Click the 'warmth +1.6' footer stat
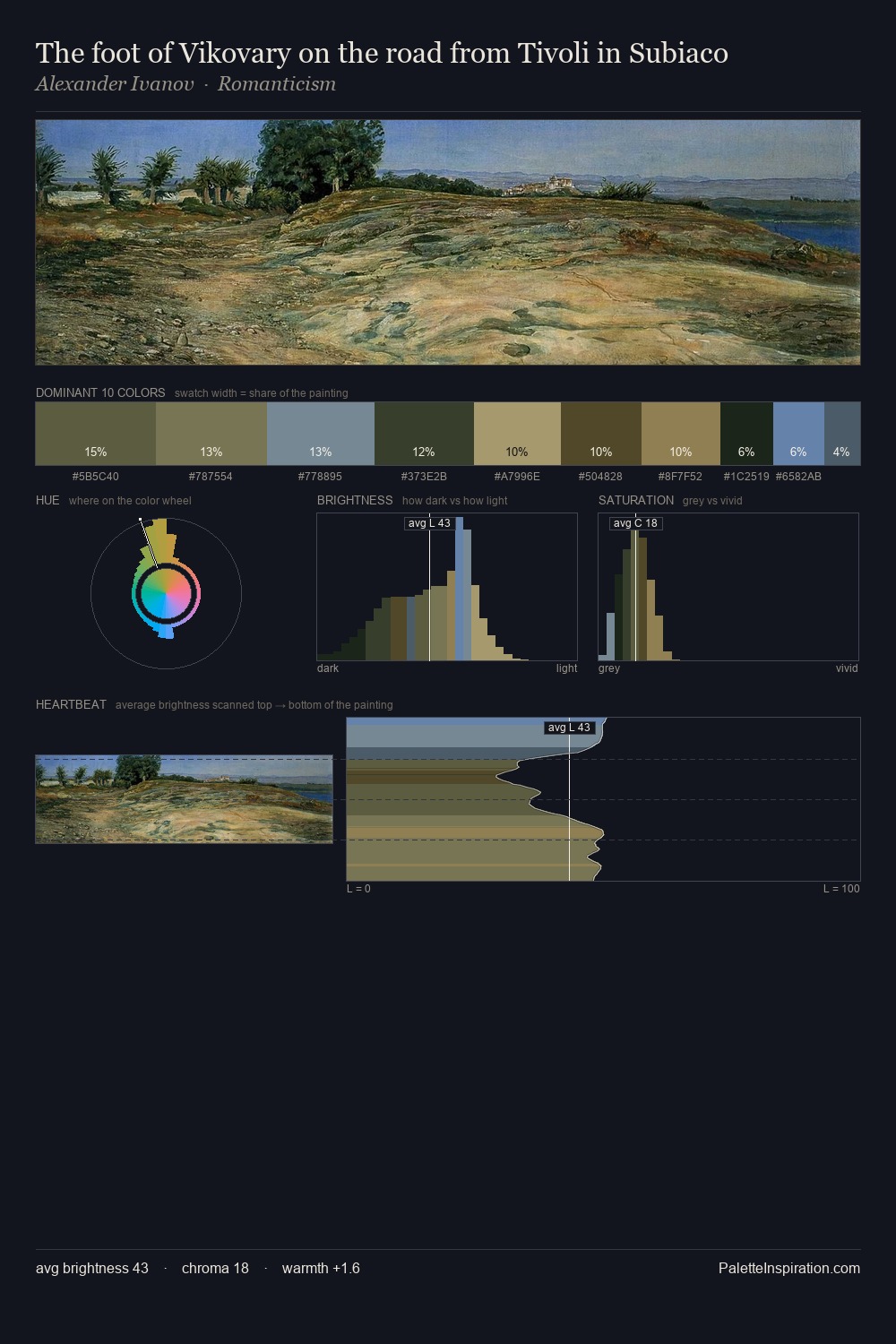896x1344 pixels. pos(321,1268)
